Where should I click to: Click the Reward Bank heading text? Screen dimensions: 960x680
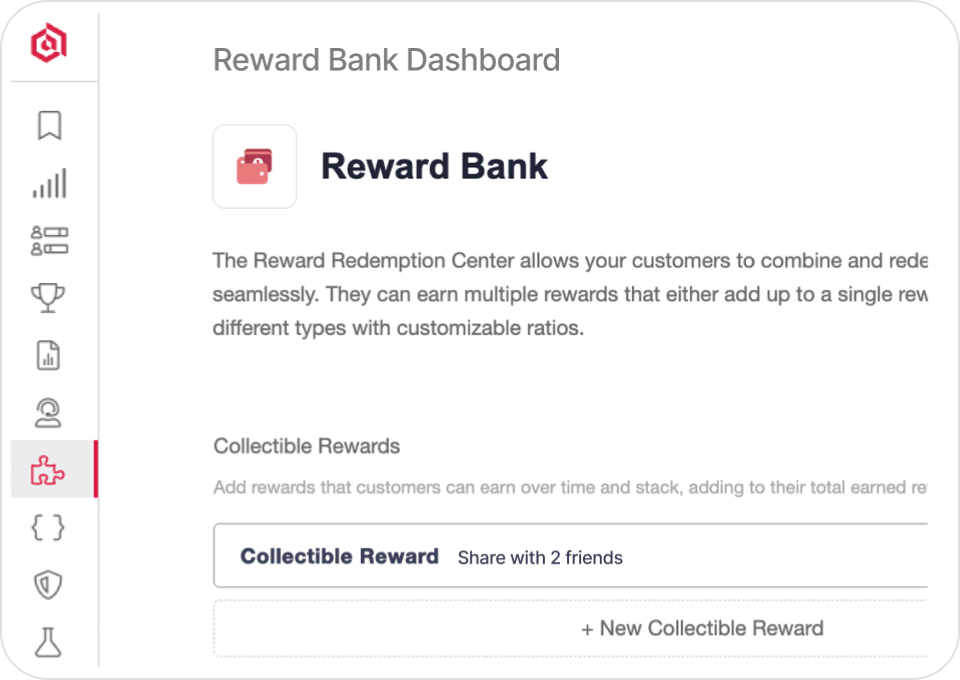click(x=433, y=166)
